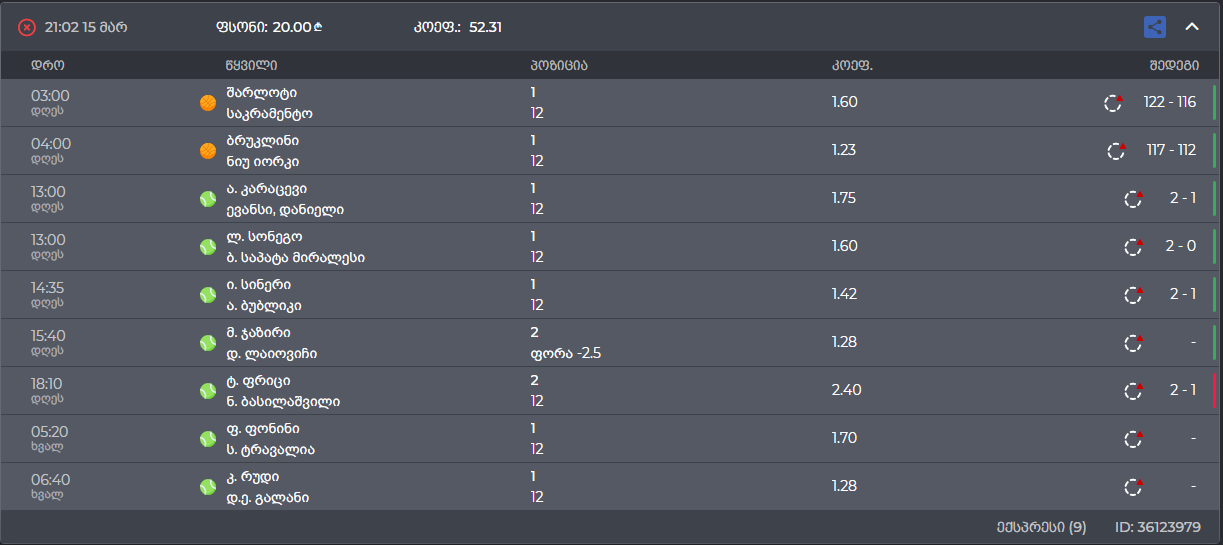Click the blue share icon

click(x=1155, y=27)
